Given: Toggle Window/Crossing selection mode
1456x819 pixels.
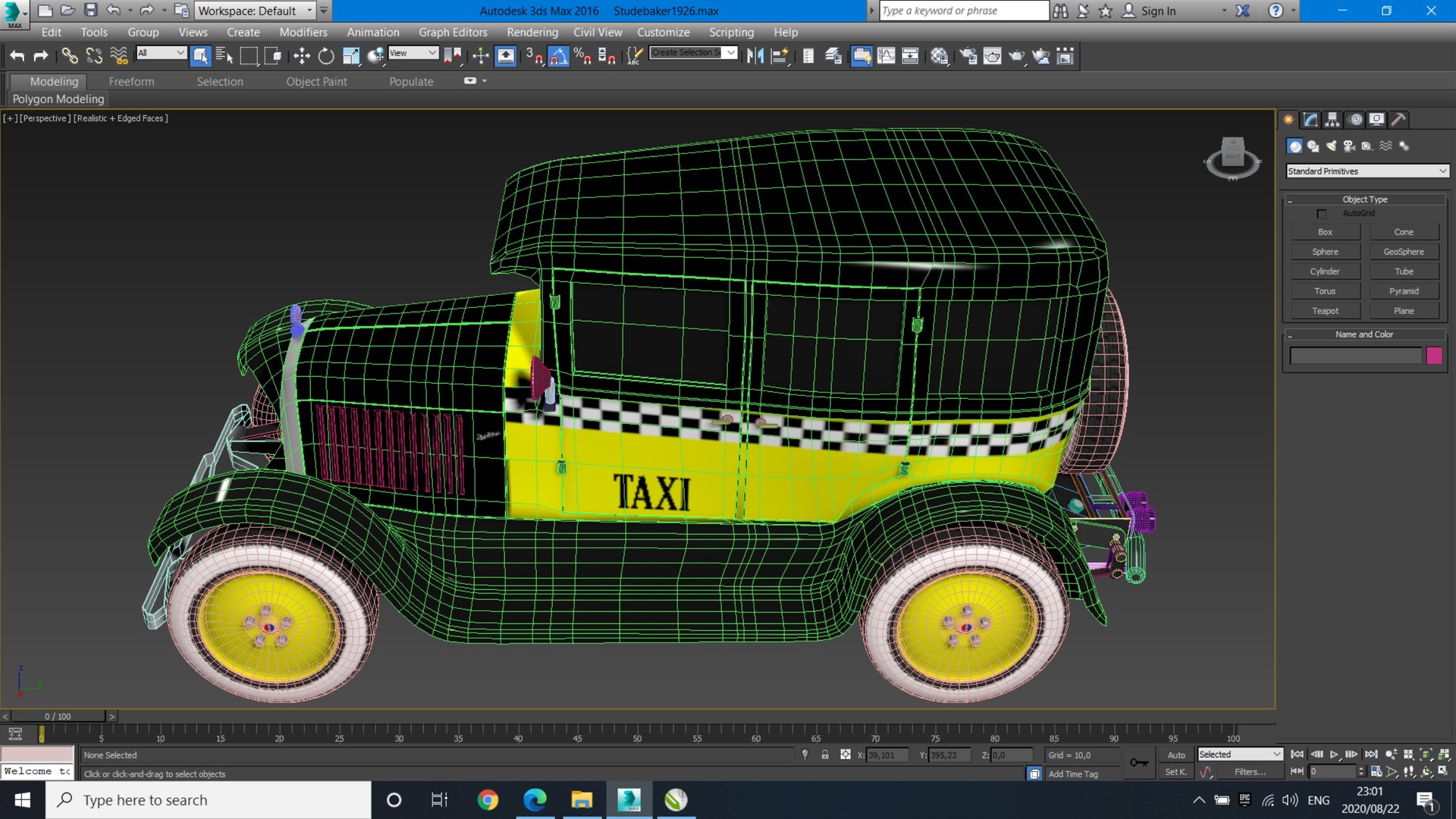Looking at the screenshot, I should (274, 55).
